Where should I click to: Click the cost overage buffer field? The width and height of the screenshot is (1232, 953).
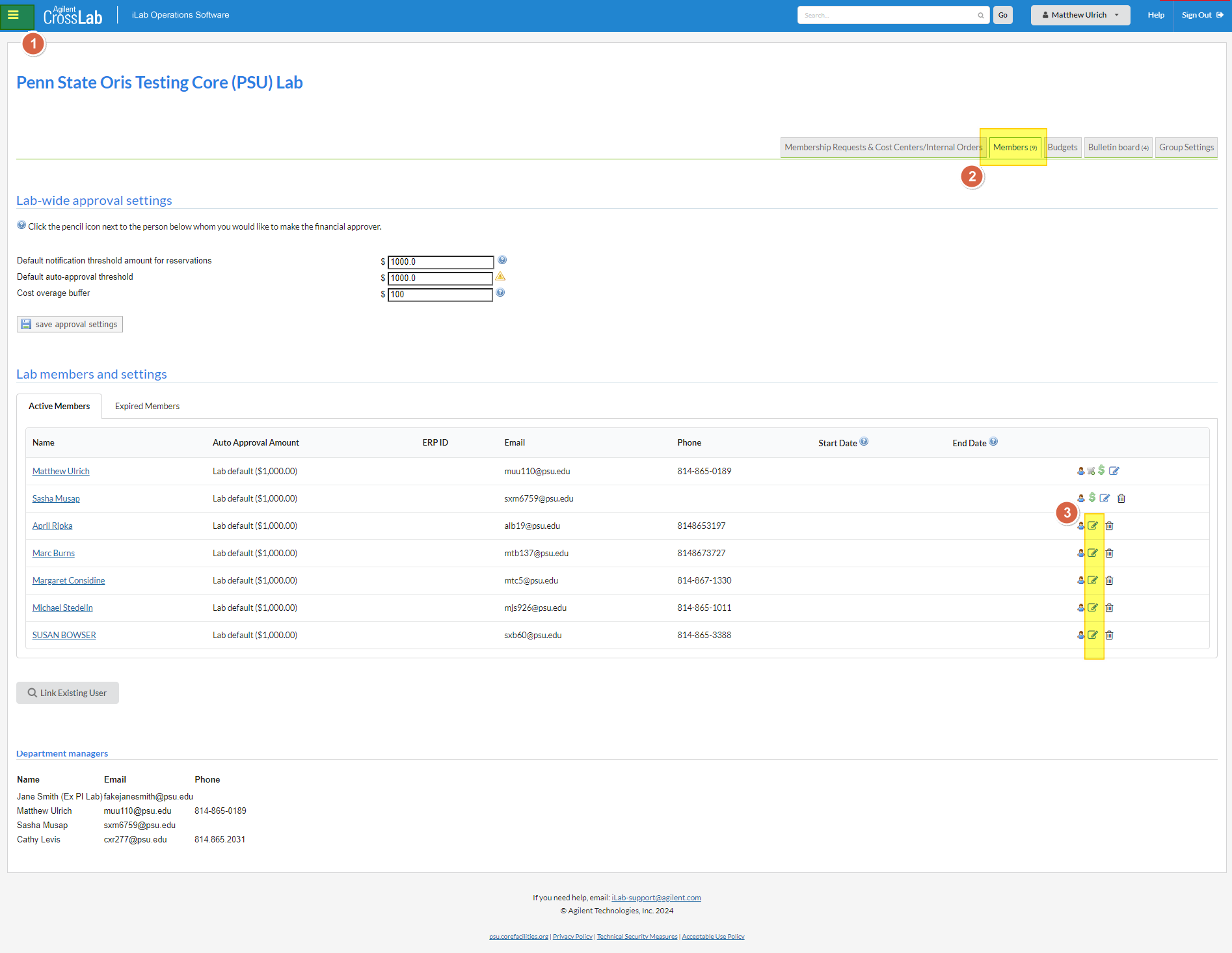point(440,294)
